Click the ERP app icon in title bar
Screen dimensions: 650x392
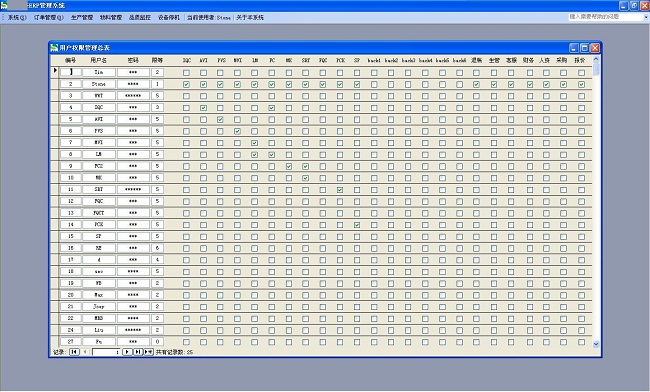[4, 5]
